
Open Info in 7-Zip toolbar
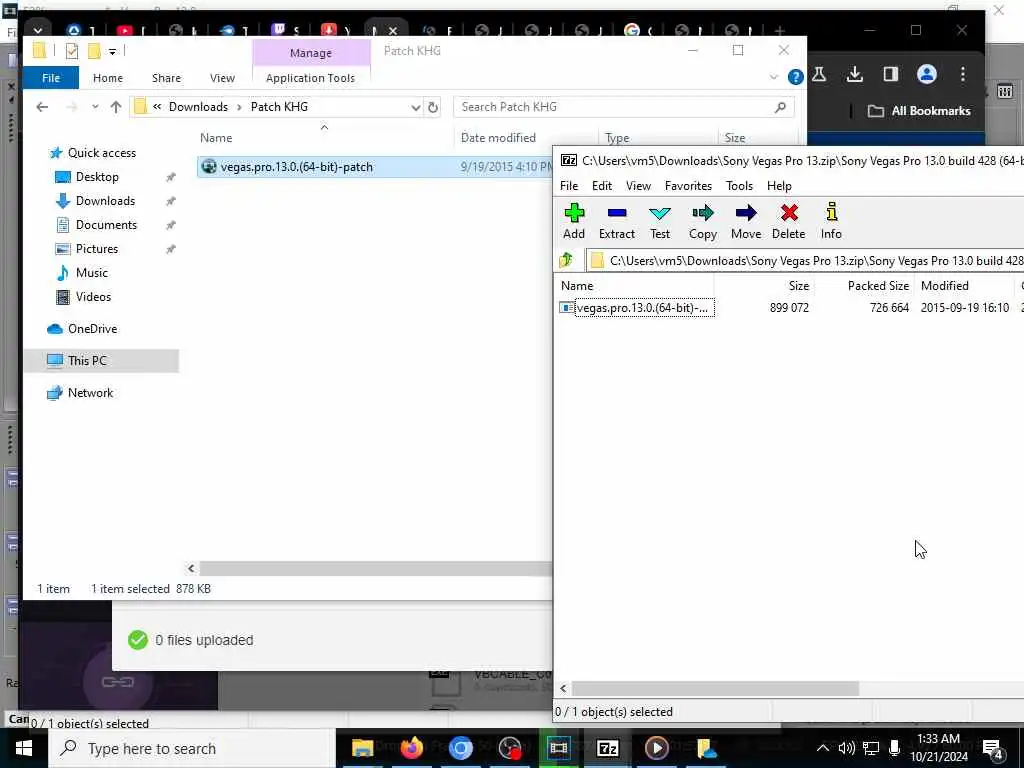831,221
